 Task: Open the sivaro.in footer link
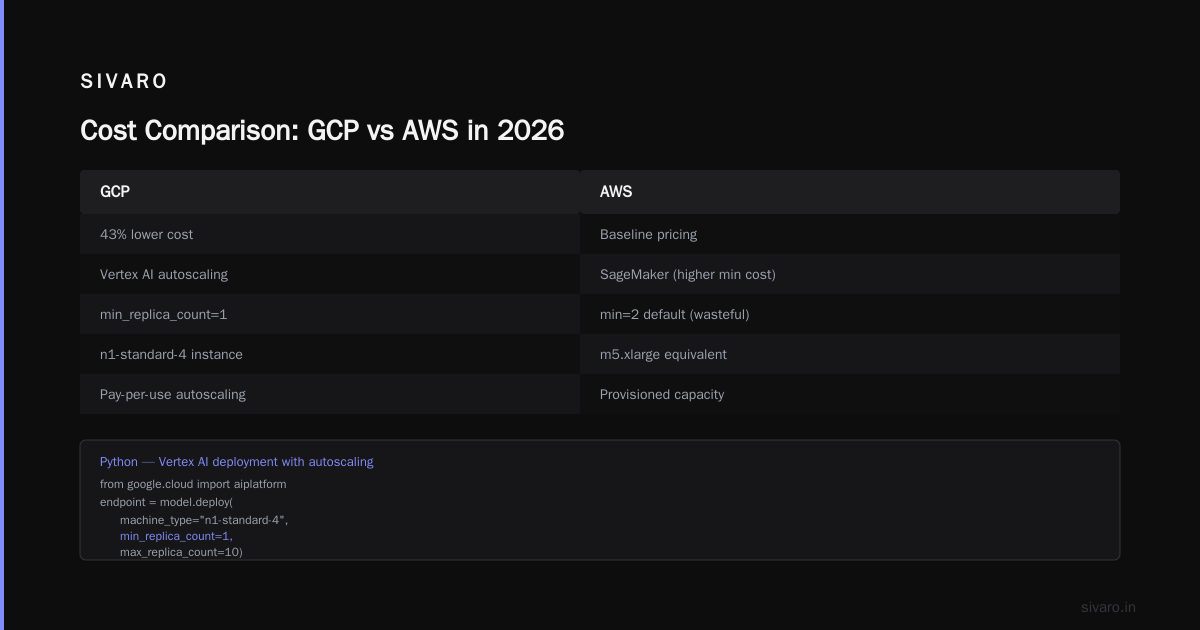1108,607
